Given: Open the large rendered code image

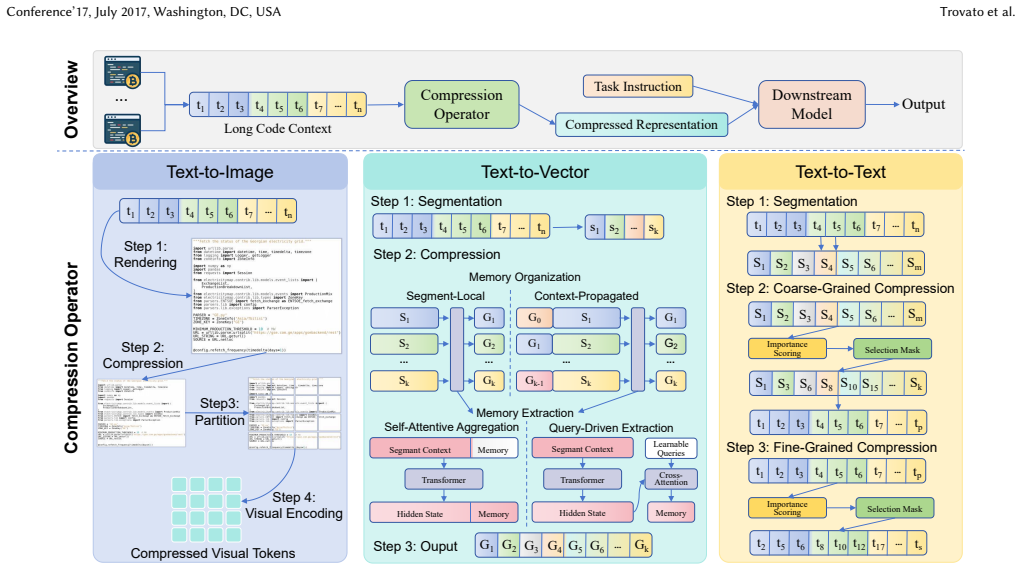Looking at the screenshot, I should coord(266,296).
